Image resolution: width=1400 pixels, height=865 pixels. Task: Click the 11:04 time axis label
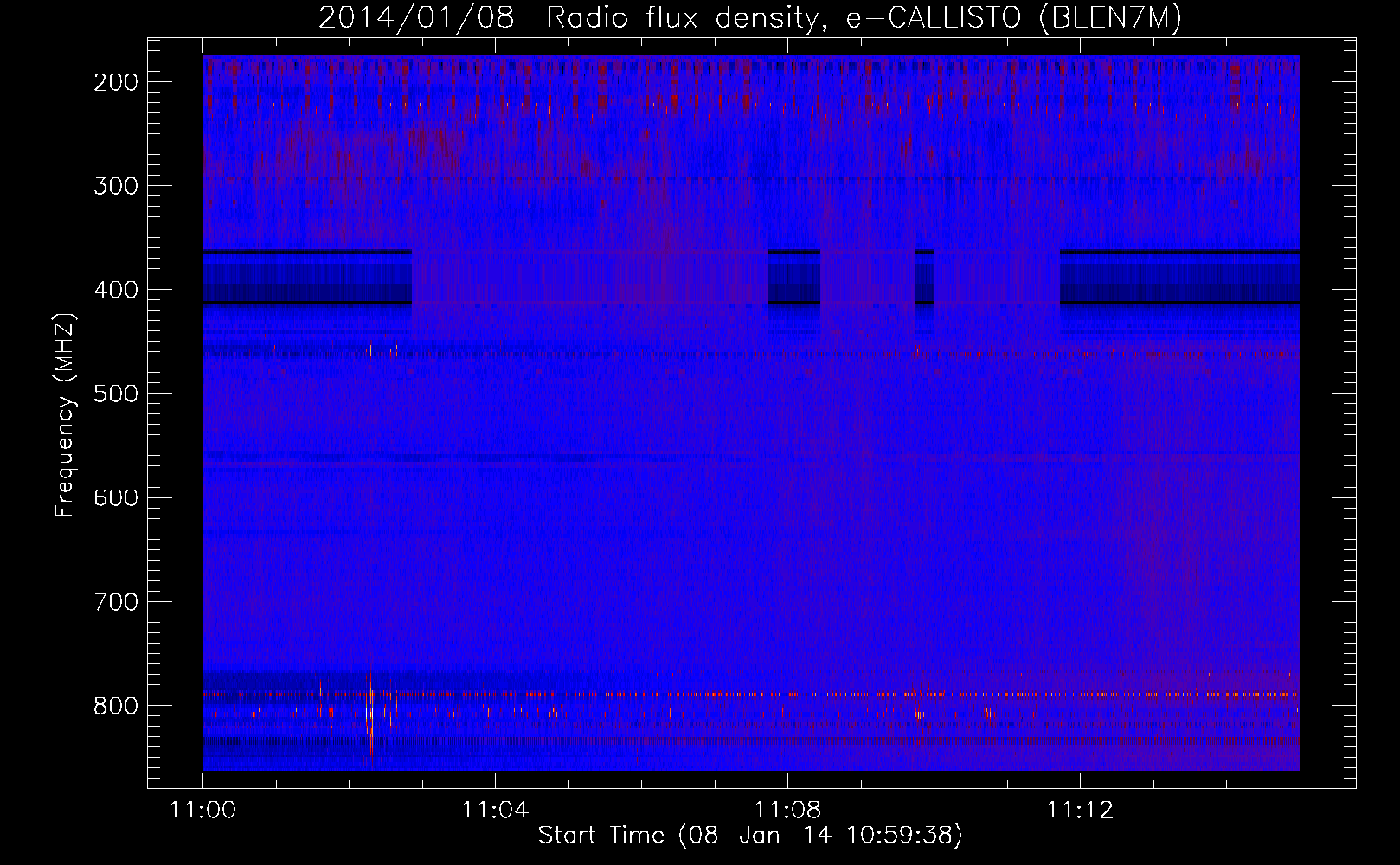tap(495, 811)
